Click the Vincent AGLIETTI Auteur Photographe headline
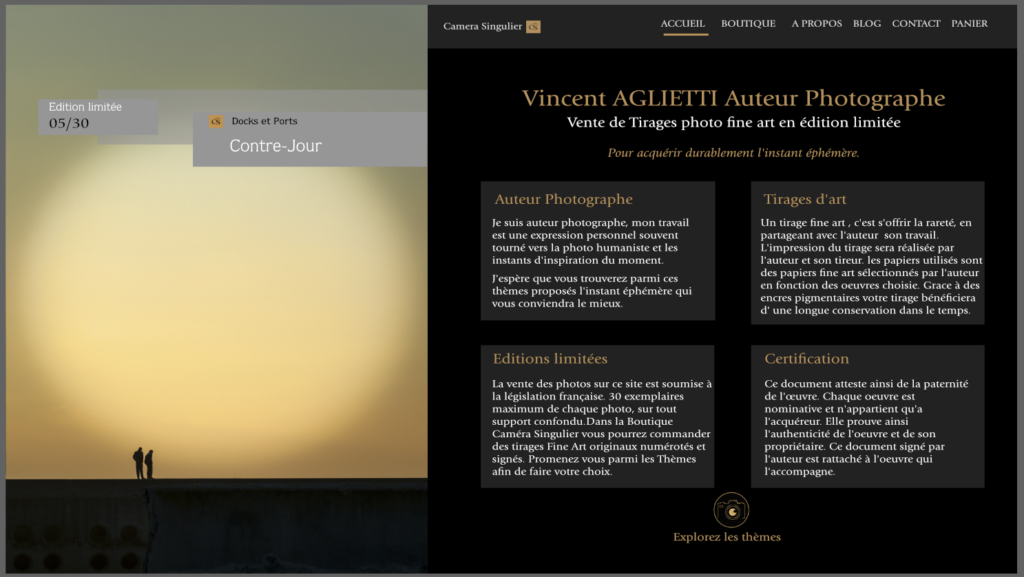Screen dimensions: 1024x577 click(733, 99)
